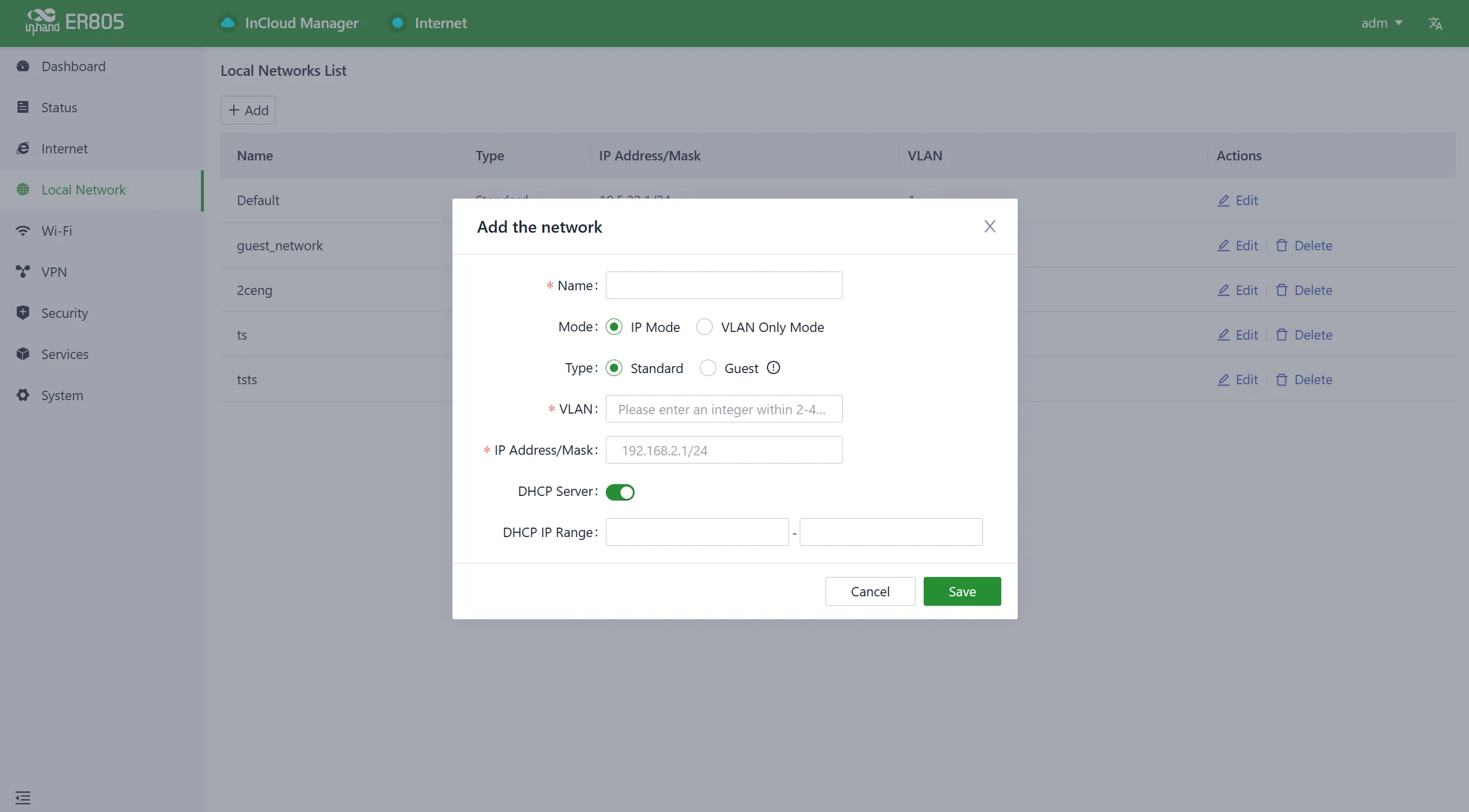Go to the Wi-Fi menu item
The width and height of the screenshot is (1469, 812).
(102, 231)
